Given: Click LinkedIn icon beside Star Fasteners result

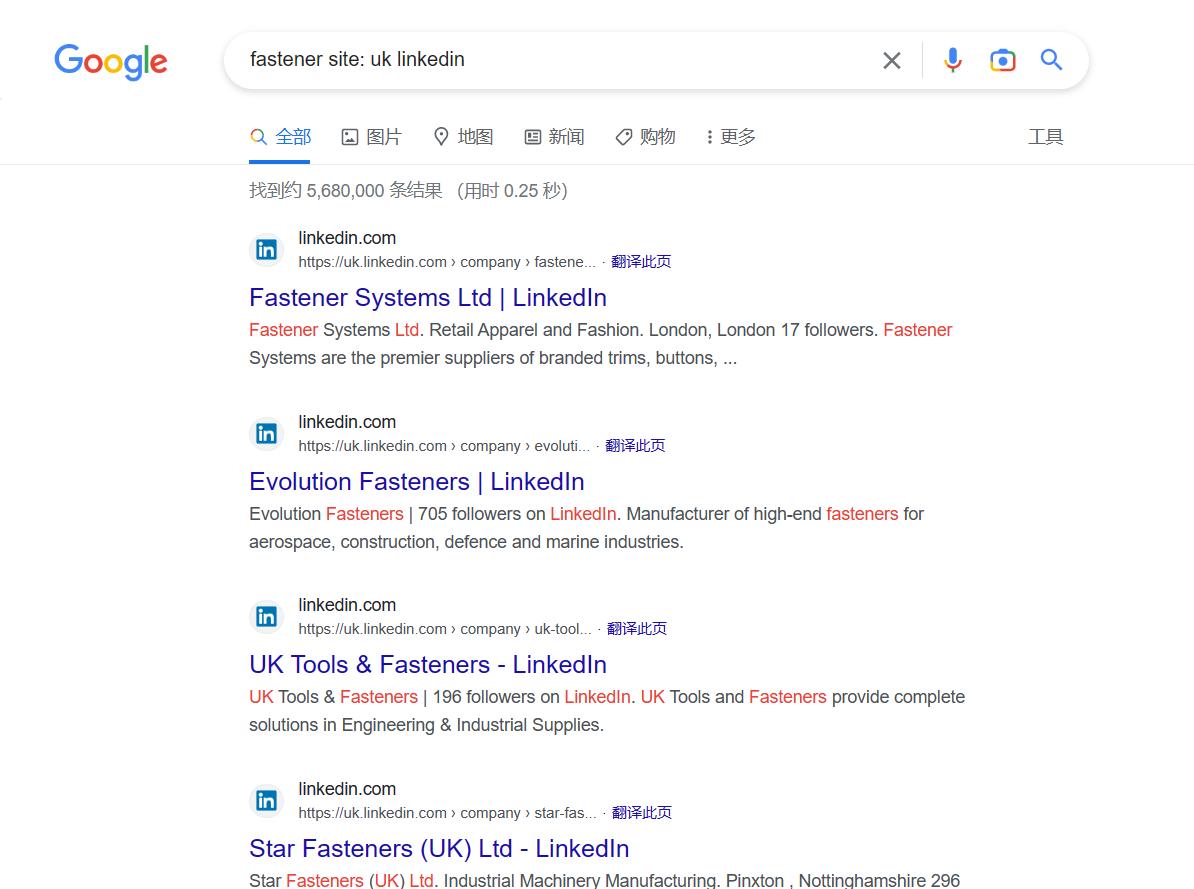Looking at the screenshot, I should [267, 801].
